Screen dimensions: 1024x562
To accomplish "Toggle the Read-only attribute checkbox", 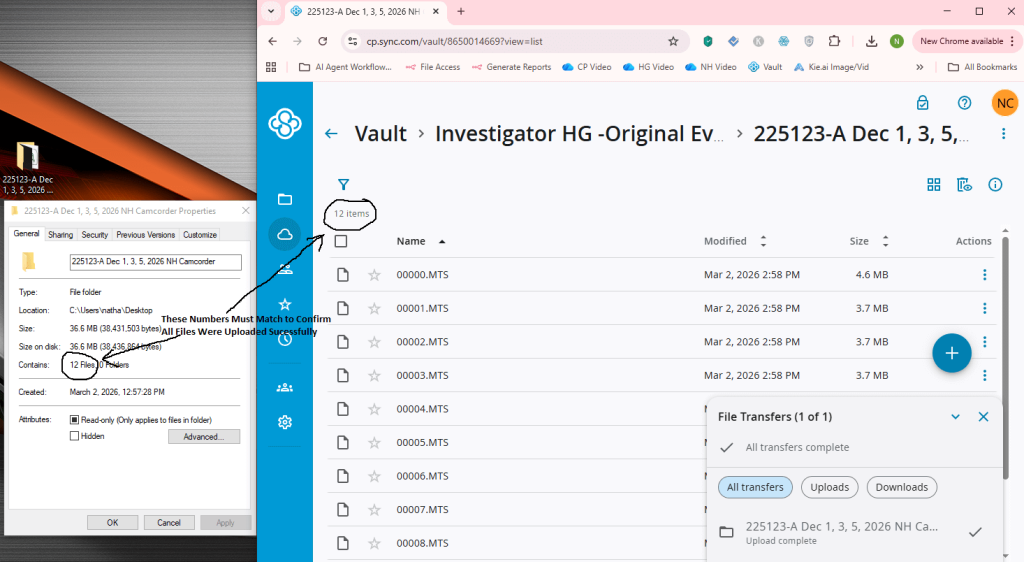I will pyautogui.click(x=74, y=420).
